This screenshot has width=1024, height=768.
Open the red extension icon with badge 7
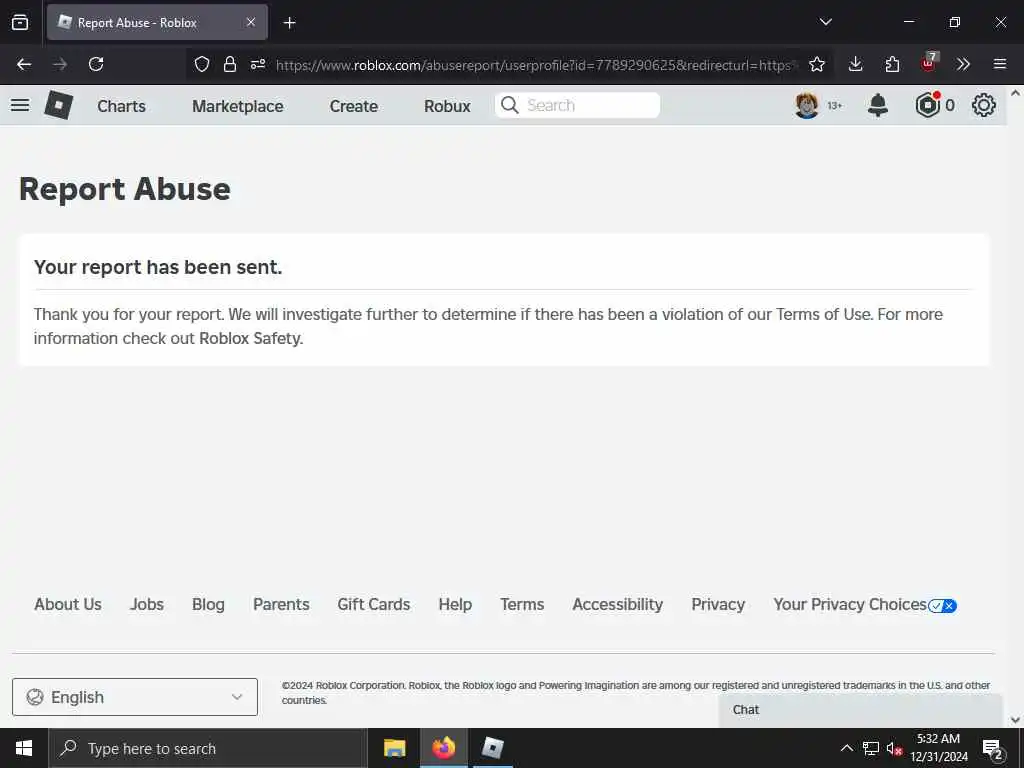[x=929, y=63]
